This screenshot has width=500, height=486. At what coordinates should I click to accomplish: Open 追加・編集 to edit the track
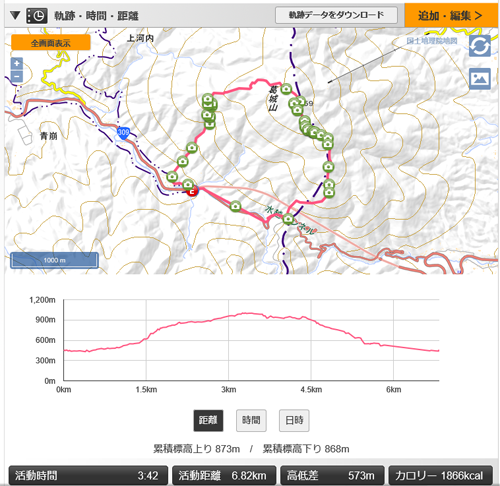[x=451, y=15]
